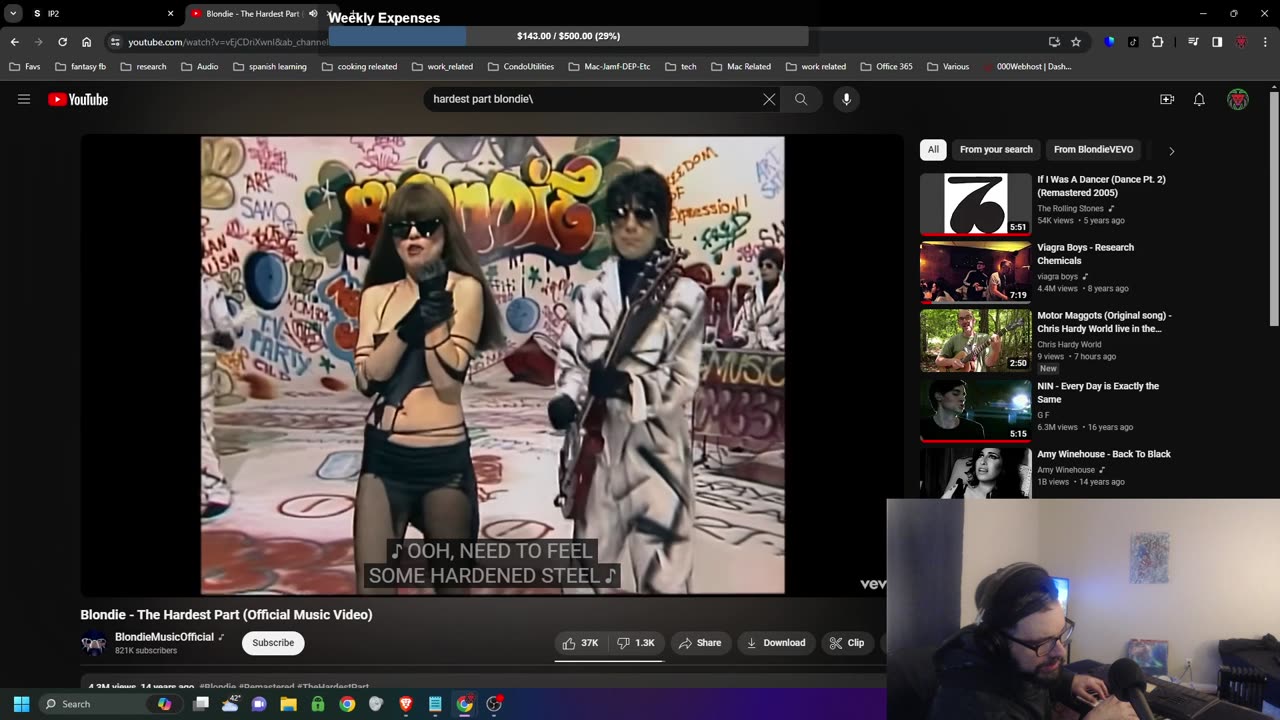Image resolution: width=1280 pixels, height=720 pixels.
Task: Open OBS Studio from taskbar
Action: click(x=493, y=704)
